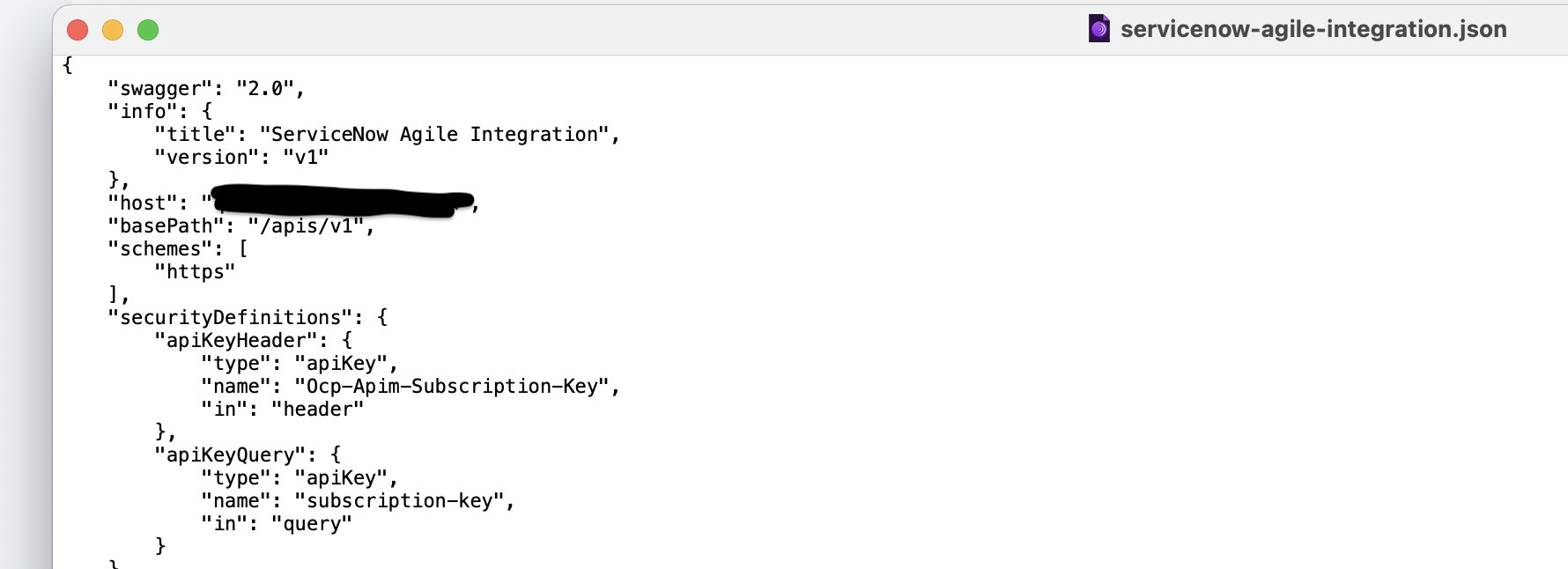Click the "securityDefinitions" key
The height and width of the screenshot is (569, 1568).
pyautogui.click(x=230, y=317)
